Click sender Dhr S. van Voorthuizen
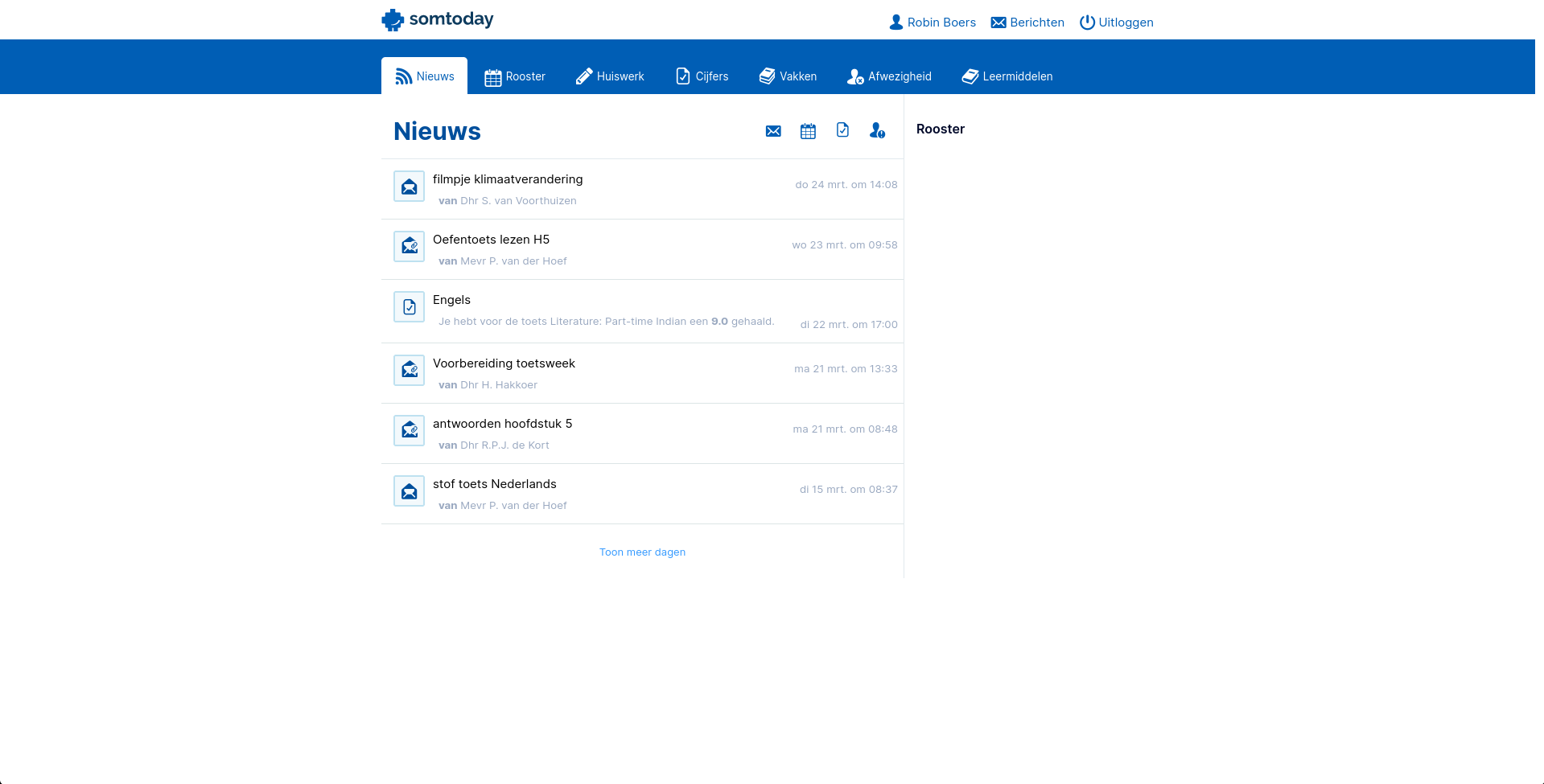This screenshot has height=784, width=1544. click(x=518, y=201)
